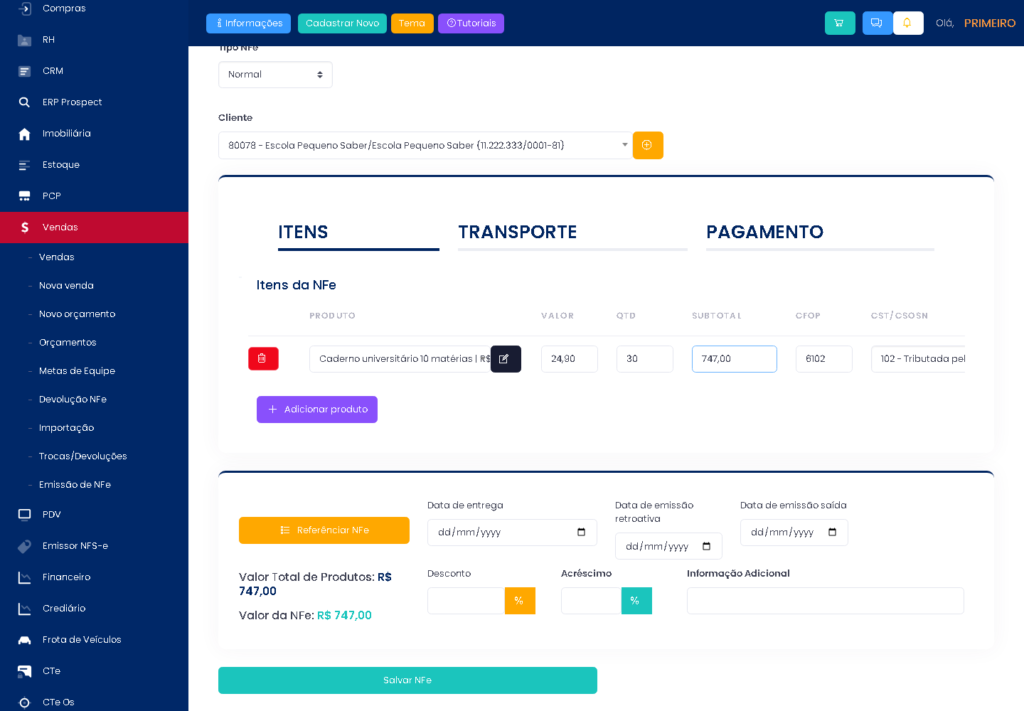Expand the Cliente selection dropdown

point(425,145)
